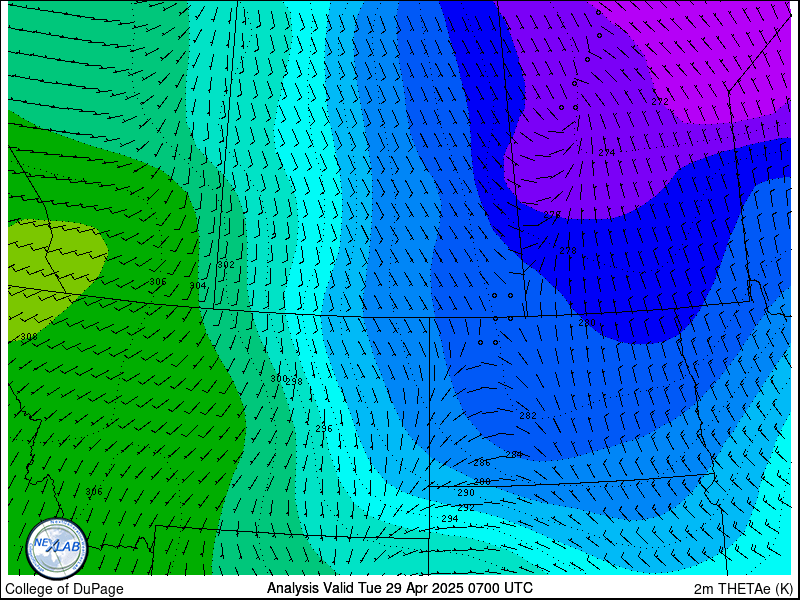Click the 278 contour label
This screenshot has width=800, height=600.
(x=568, y=251)
